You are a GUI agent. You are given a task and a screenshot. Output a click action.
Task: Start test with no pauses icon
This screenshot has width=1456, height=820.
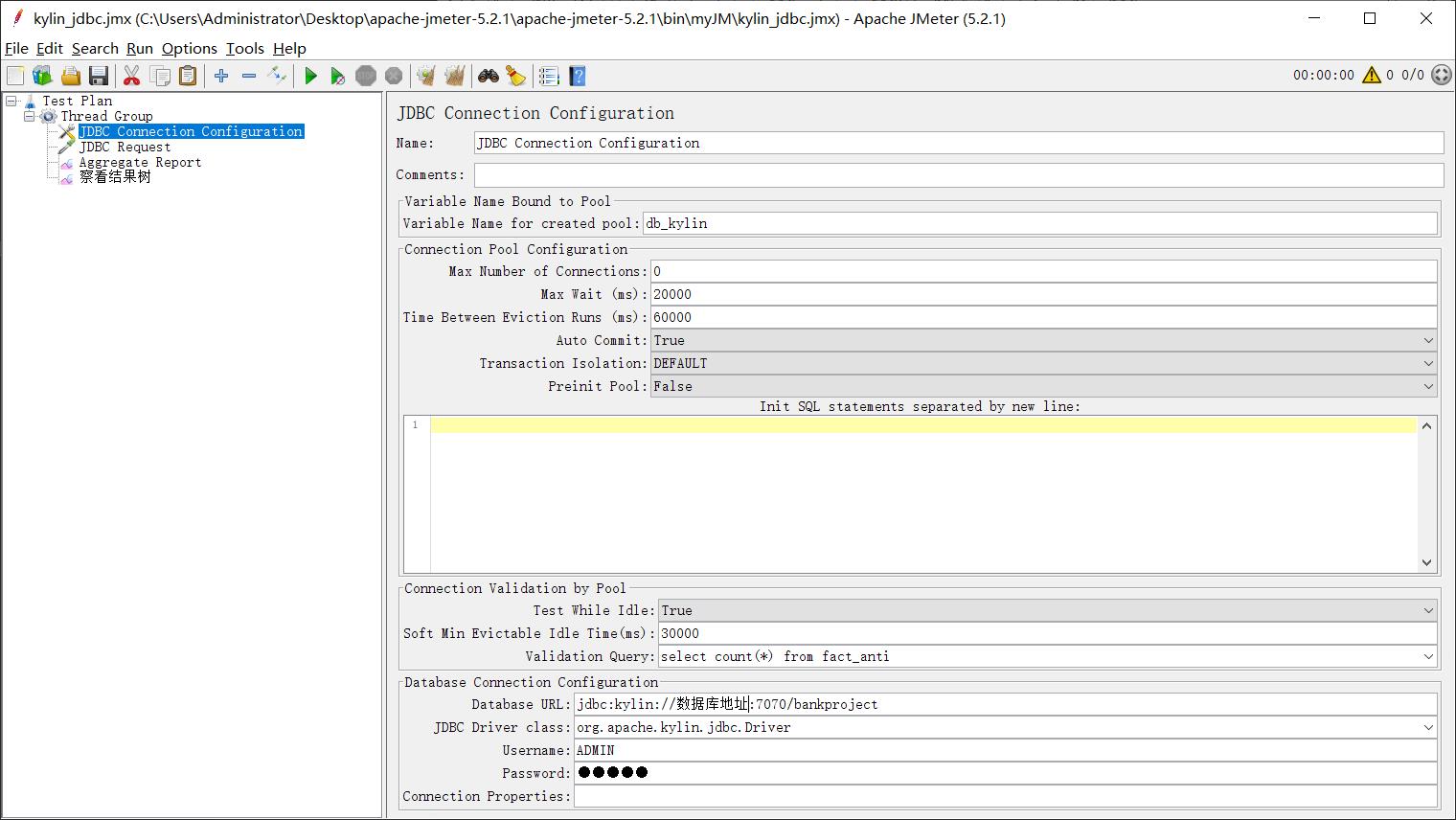coord(338,76)
